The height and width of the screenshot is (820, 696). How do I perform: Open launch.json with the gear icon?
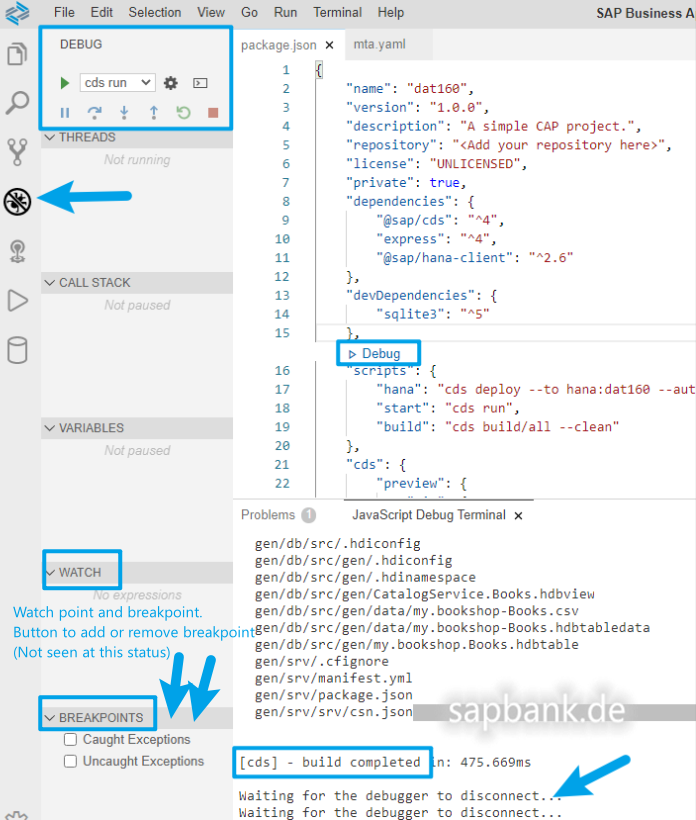171,83
